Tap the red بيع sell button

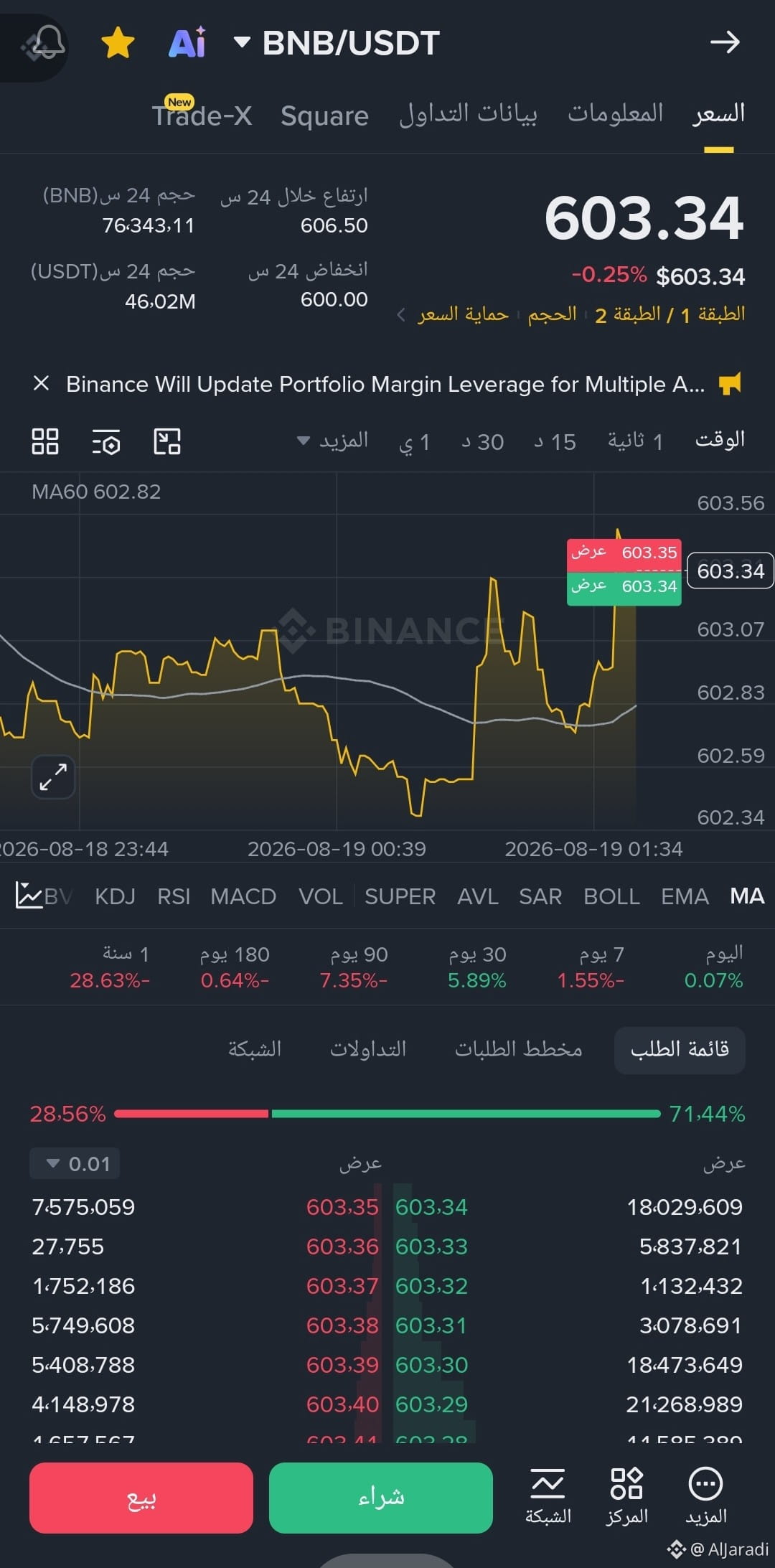point(141,1497)
